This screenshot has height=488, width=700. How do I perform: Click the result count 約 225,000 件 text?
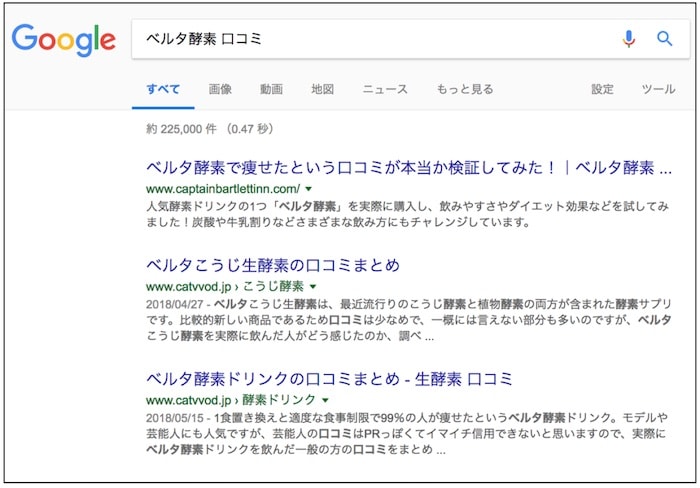181,129
